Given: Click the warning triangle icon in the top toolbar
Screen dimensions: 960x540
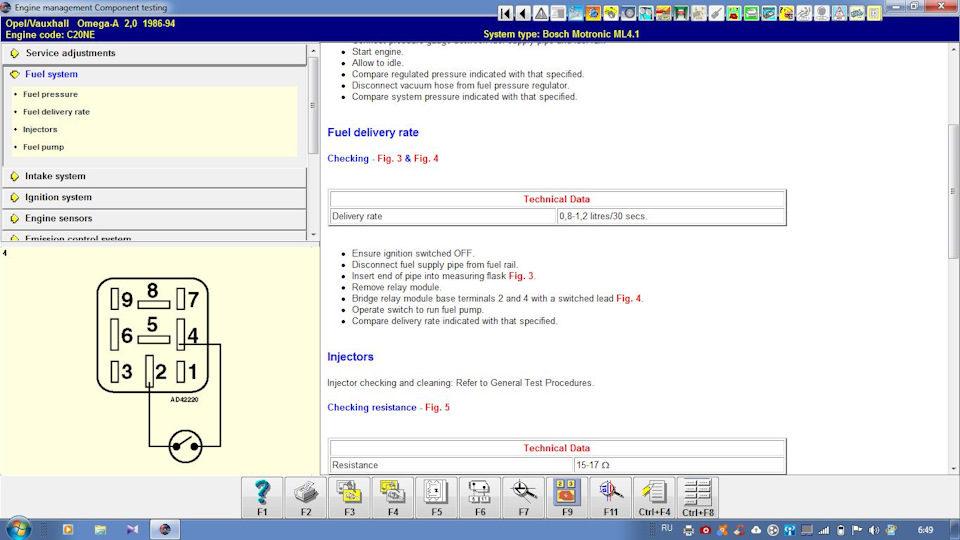Looking at the screenshot, I should [x=541, y=13].
